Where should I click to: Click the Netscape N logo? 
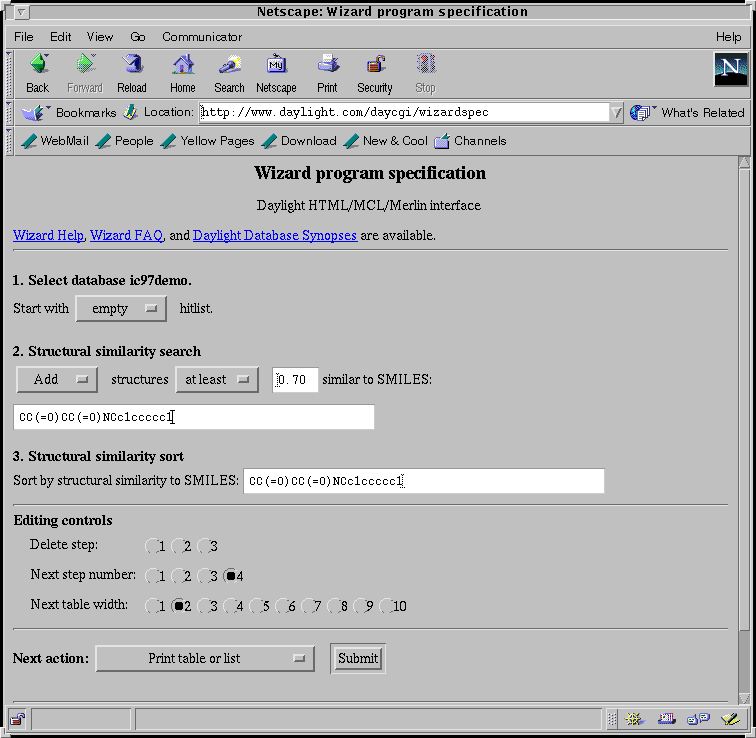pos(729,69)
